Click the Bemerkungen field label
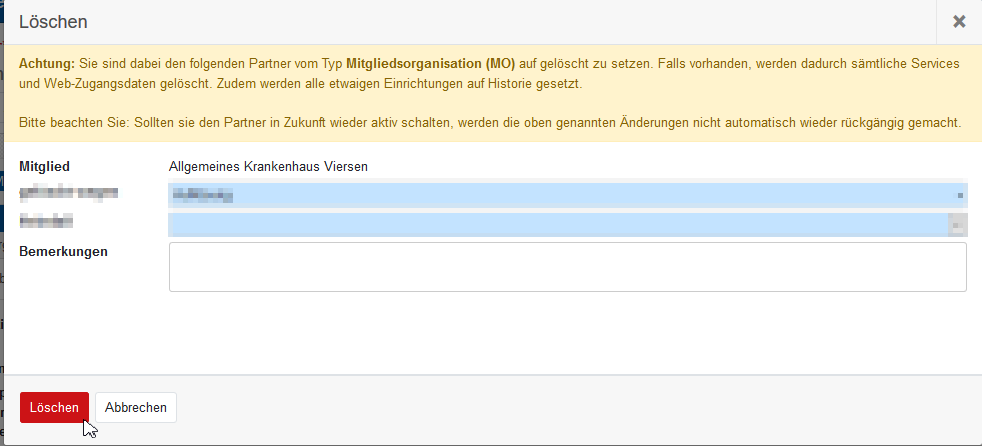 (x=63, y=251)
